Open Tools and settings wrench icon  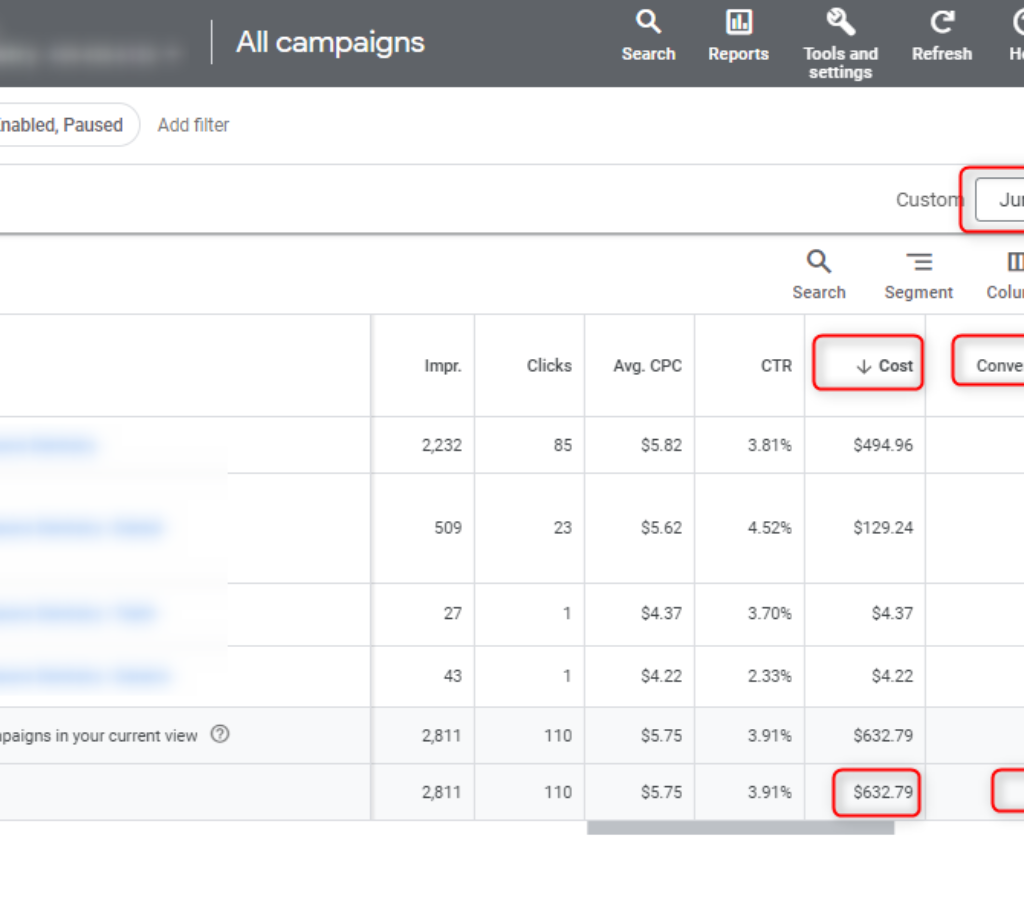[840, 22]
